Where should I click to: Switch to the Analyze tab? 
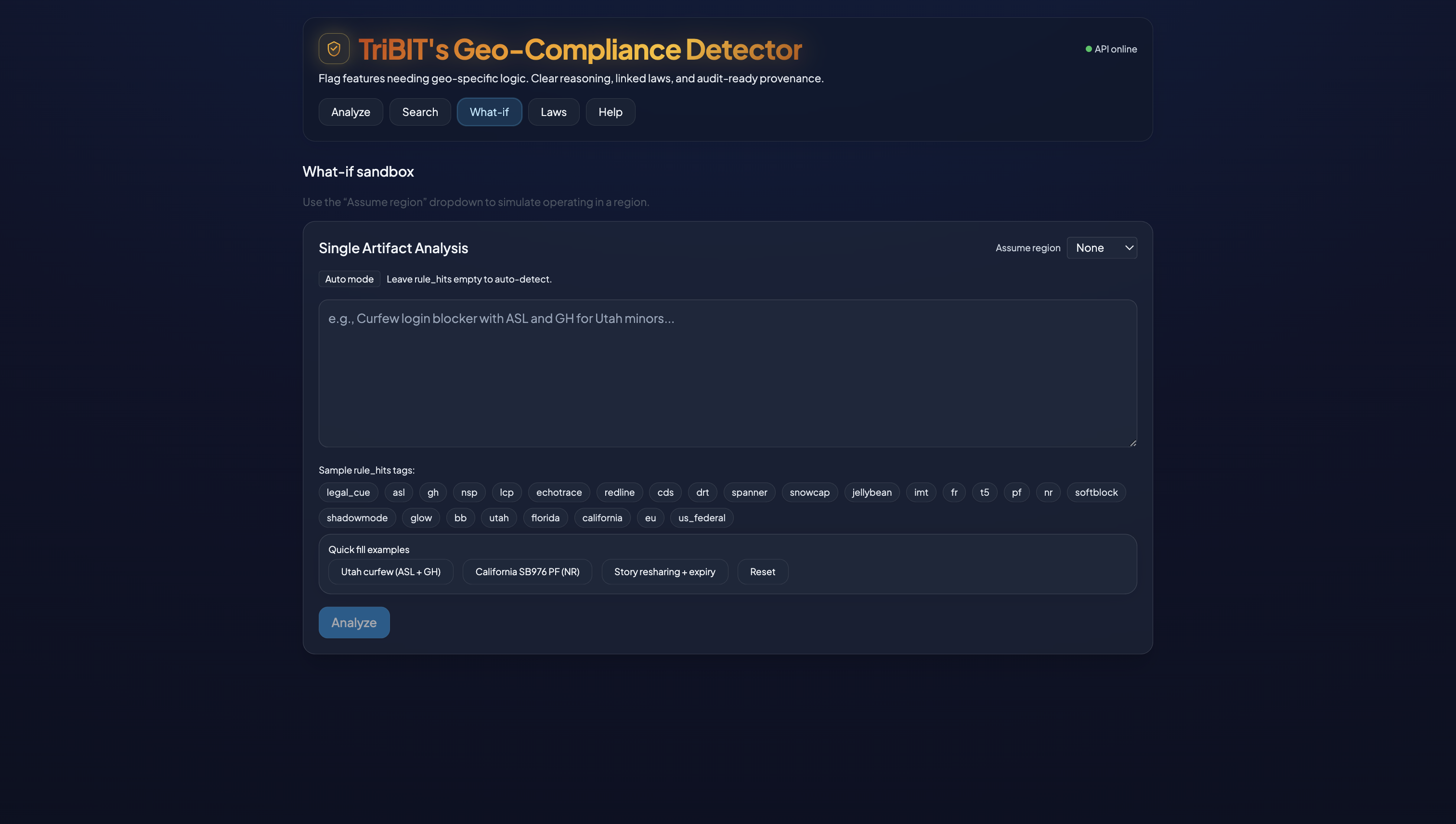351,112
